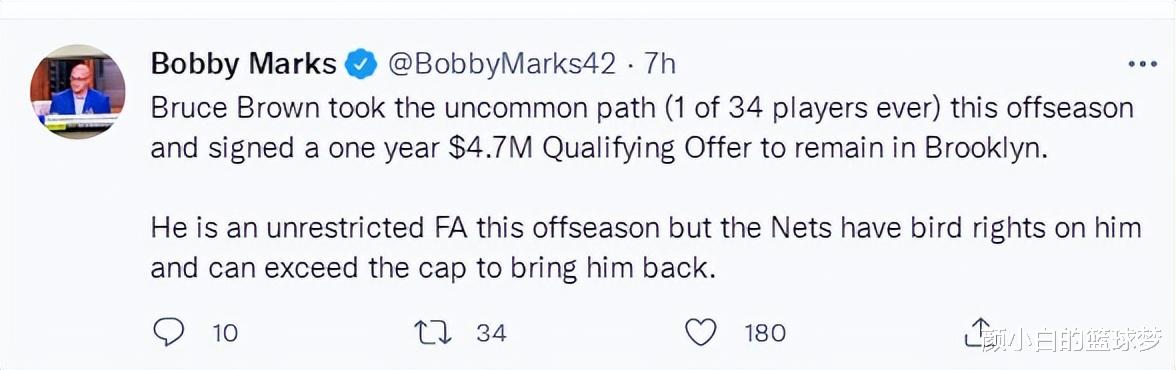
Task: Click the retweet count 34
Action: [491, 332]
